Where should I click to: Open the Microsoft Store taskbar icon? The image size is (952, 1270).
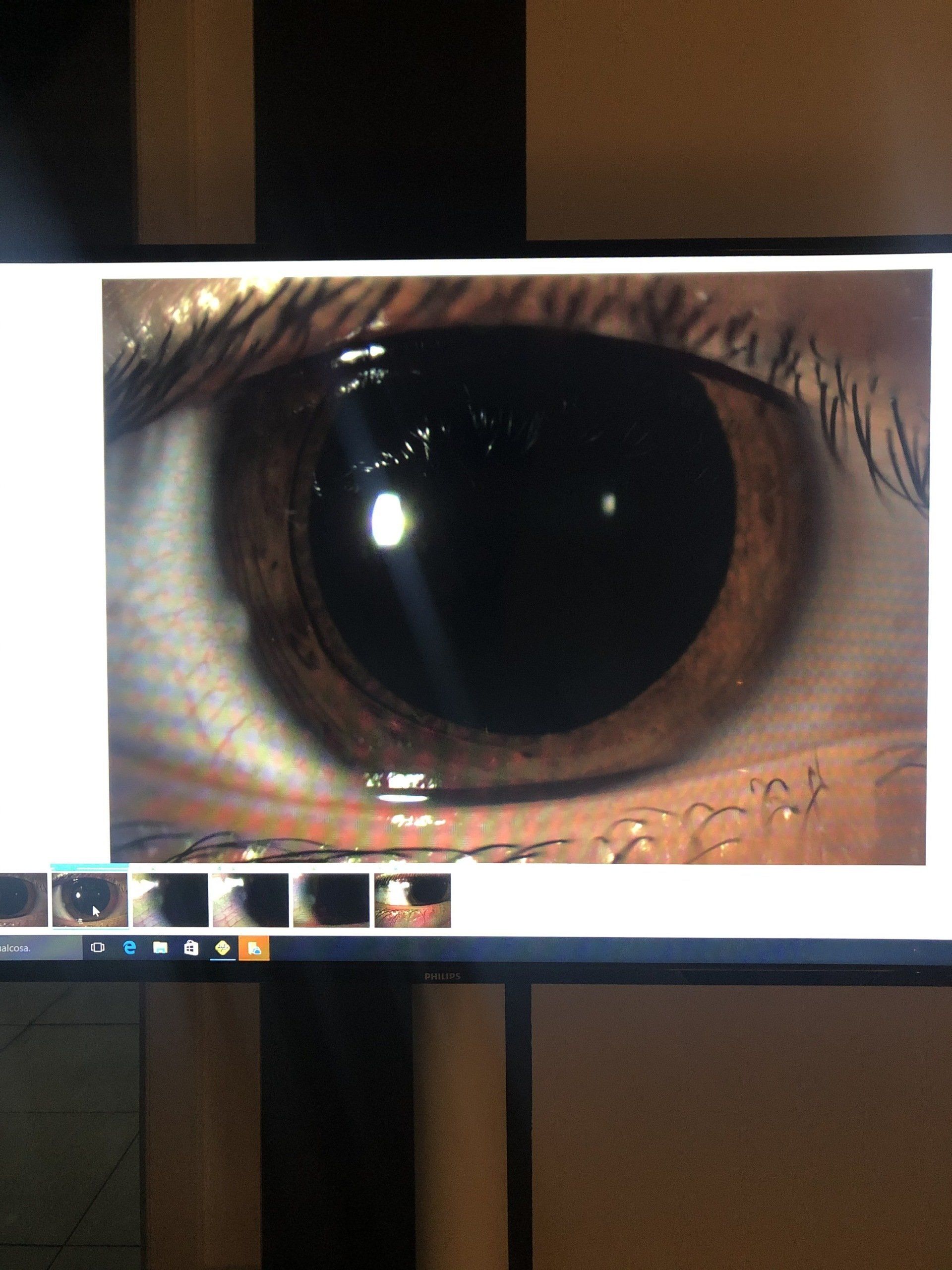coord(191,948)
